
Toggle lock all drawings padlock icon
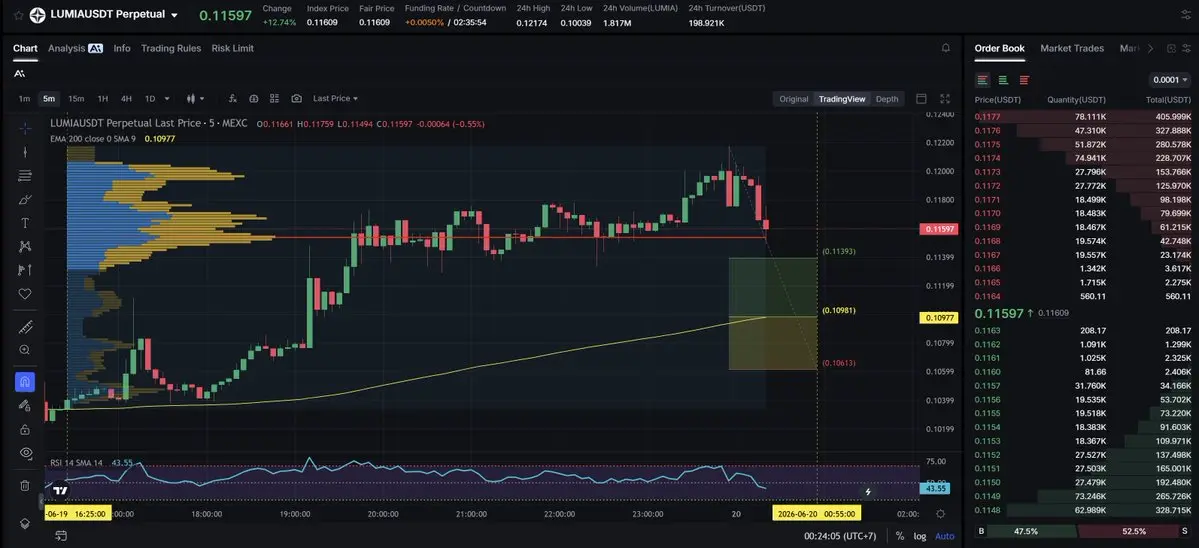(25, 430)
